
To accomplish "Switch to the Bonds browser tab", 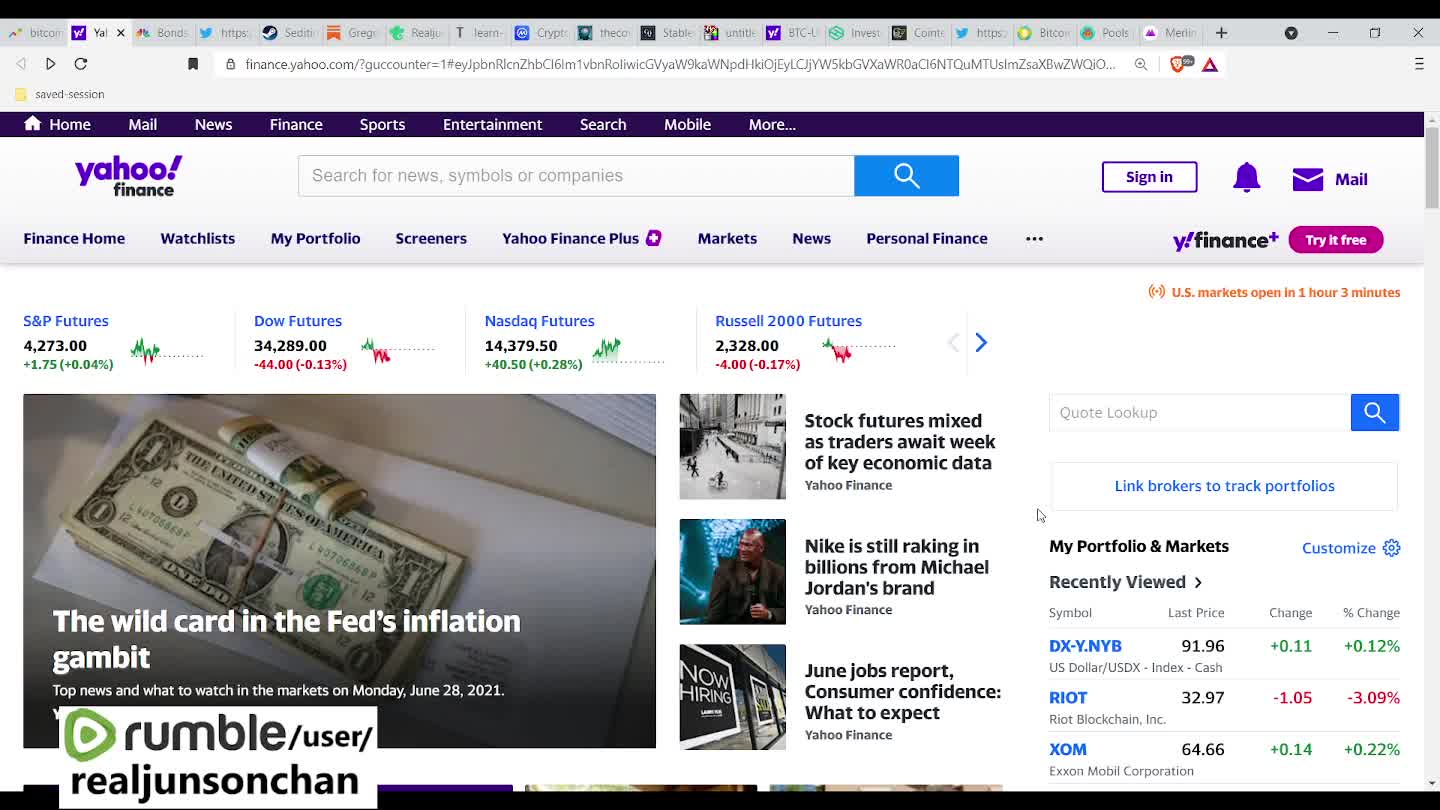I will click(x=162, y=33).
